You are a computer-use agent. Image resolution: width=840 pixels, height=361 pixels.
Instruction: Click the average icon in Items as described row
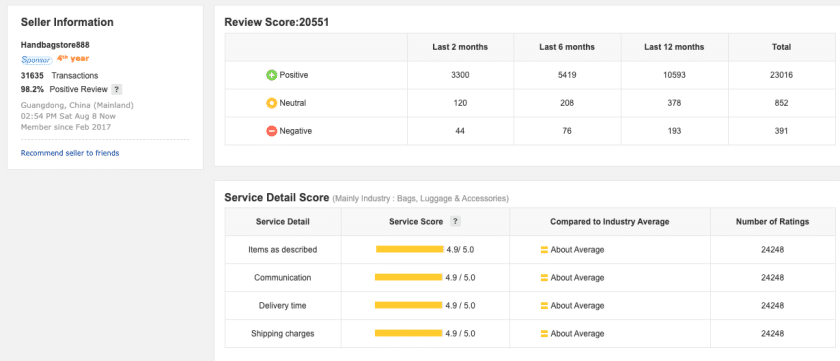(x=544, y=250)
